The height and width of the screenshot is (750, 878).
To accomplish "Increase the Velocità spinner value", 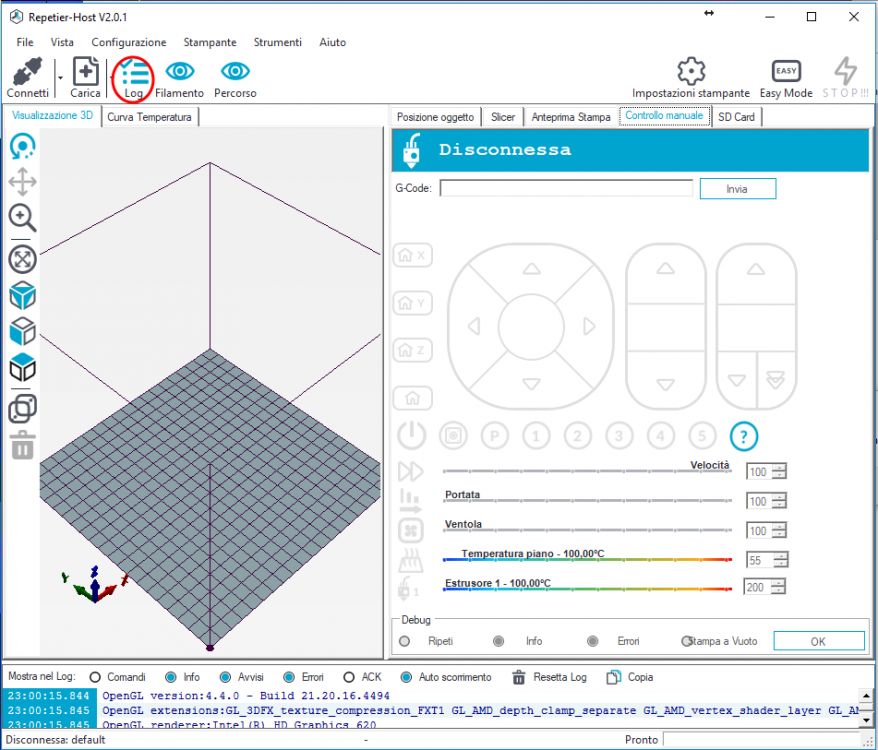I will click(779, 468).
